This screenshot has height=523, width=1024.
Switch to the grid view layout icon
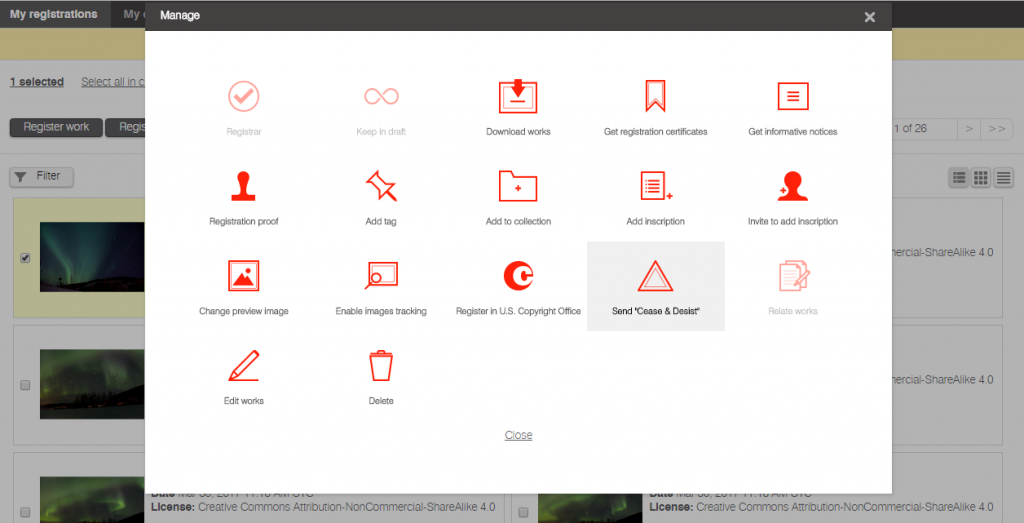pyautogui.click(x=981, y=178)
